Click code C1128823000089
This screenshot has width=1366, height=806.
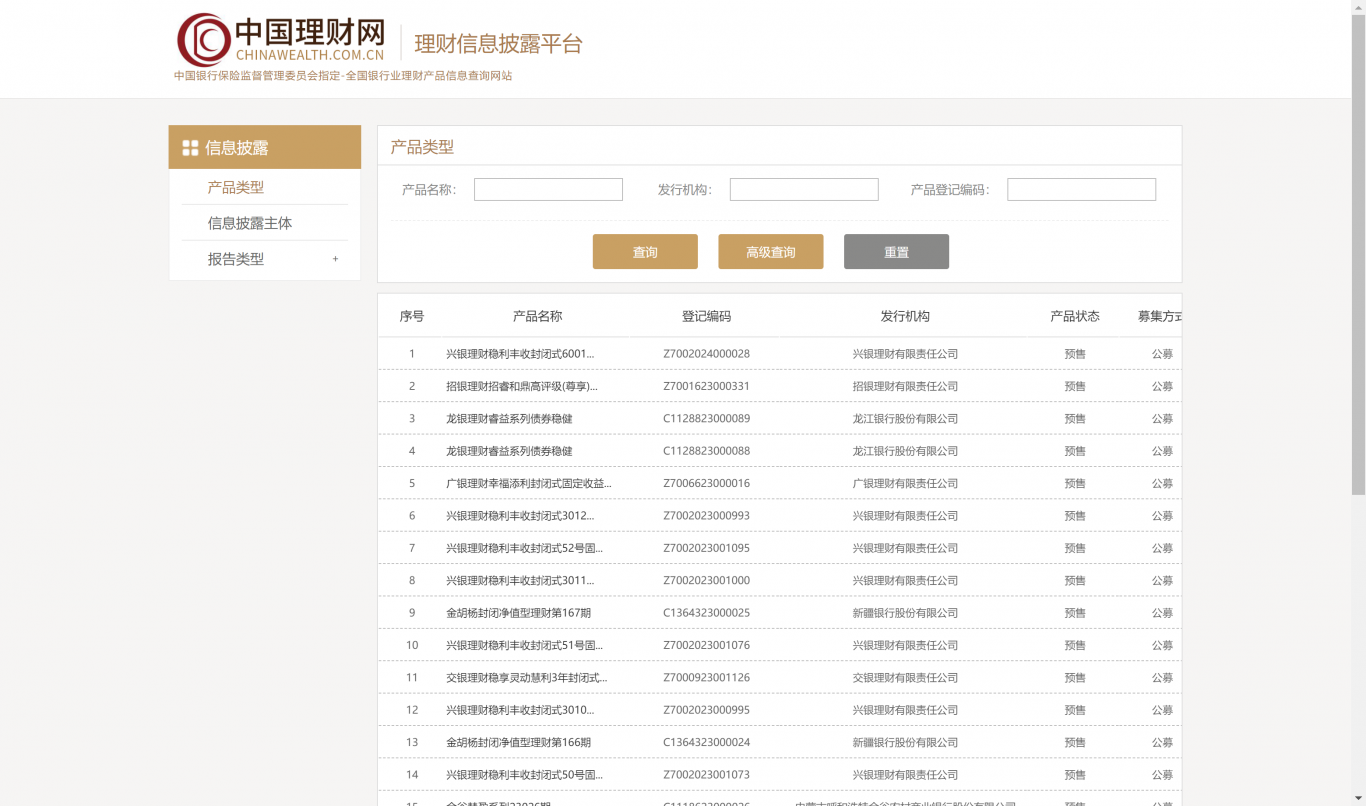(x=707, y=419)
